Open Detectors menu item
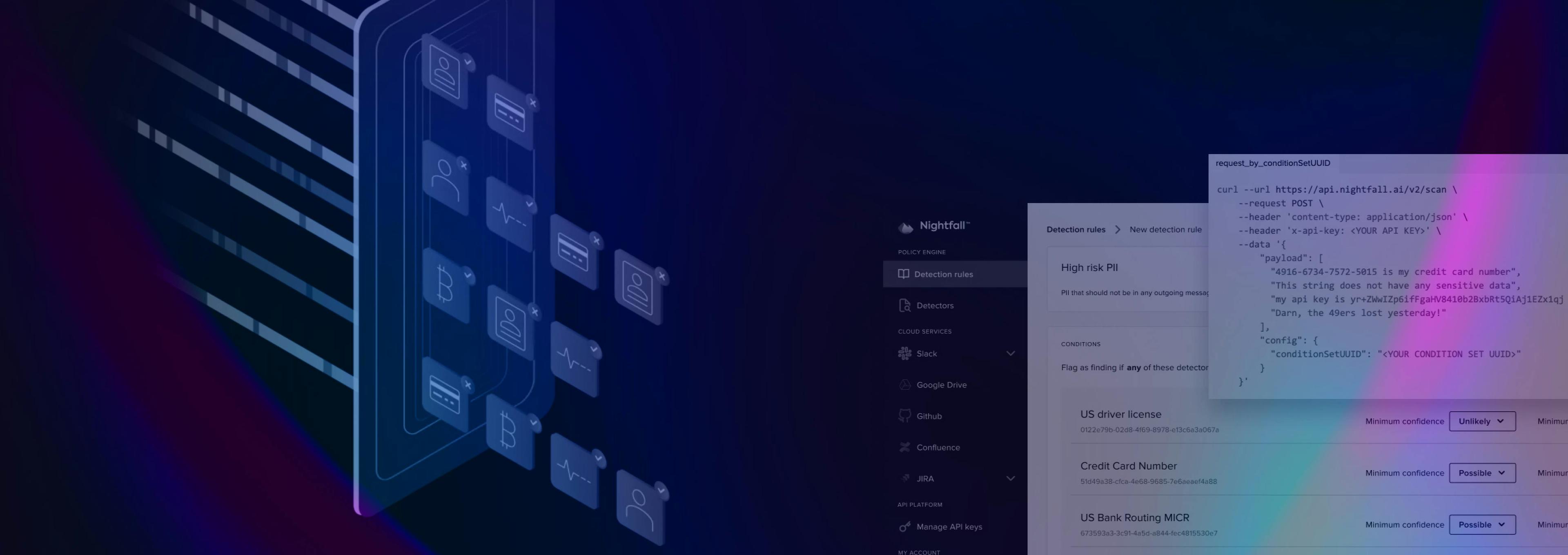The image size is (1568, 555). (935, 306)
